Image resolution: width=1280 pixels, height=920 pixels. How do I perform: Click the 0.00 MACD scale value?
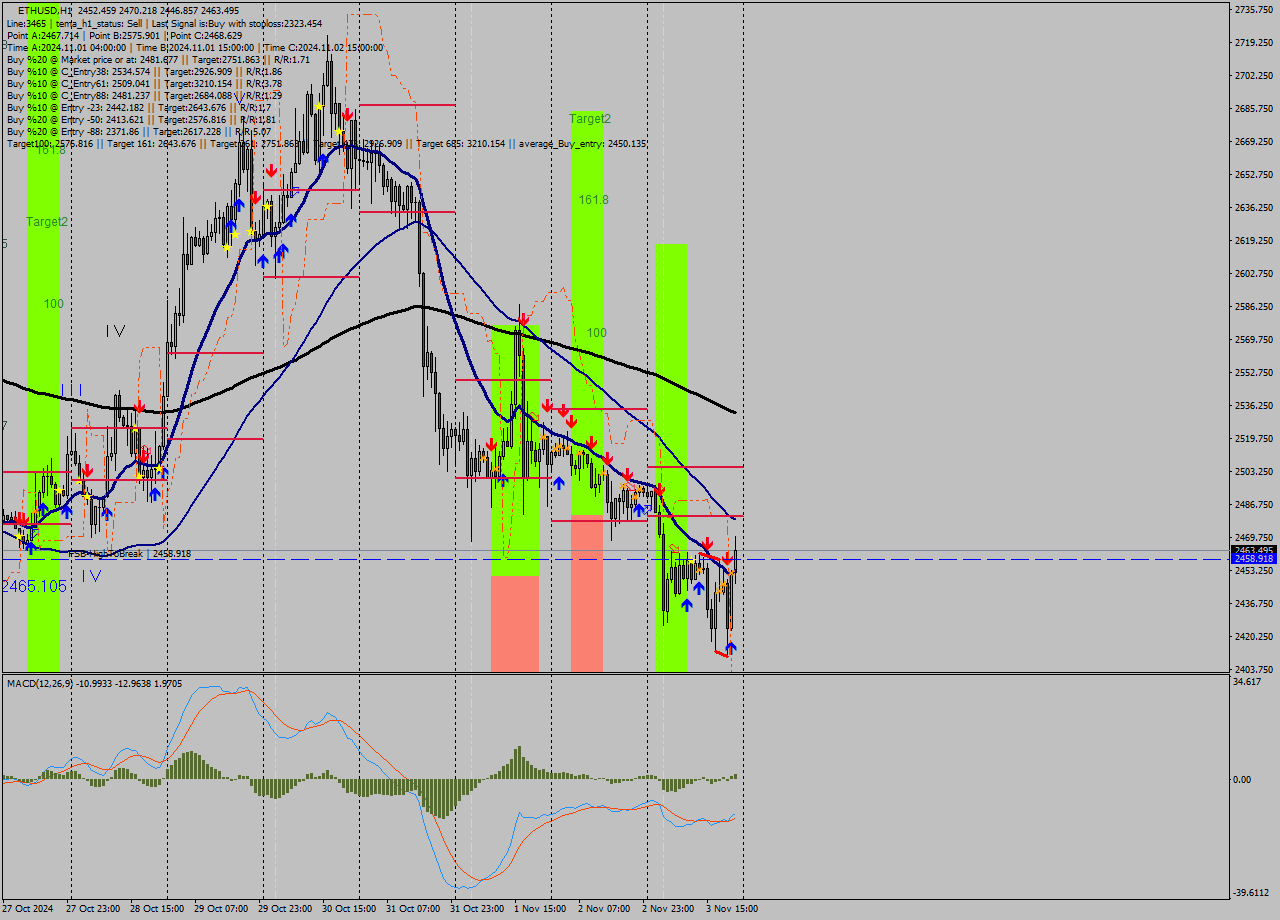click(x=1243, y=779)
